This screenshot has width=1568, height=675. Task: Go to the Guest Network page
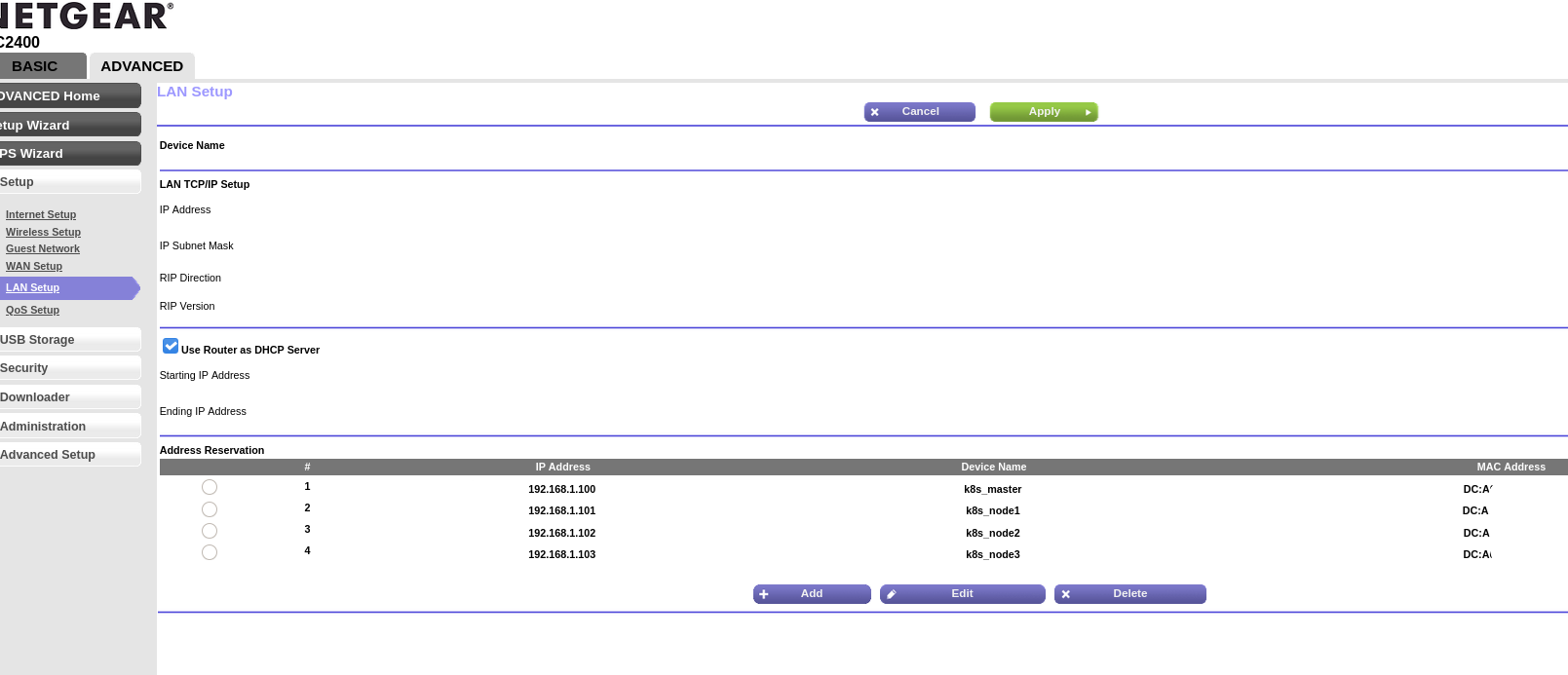coord(43,248)
